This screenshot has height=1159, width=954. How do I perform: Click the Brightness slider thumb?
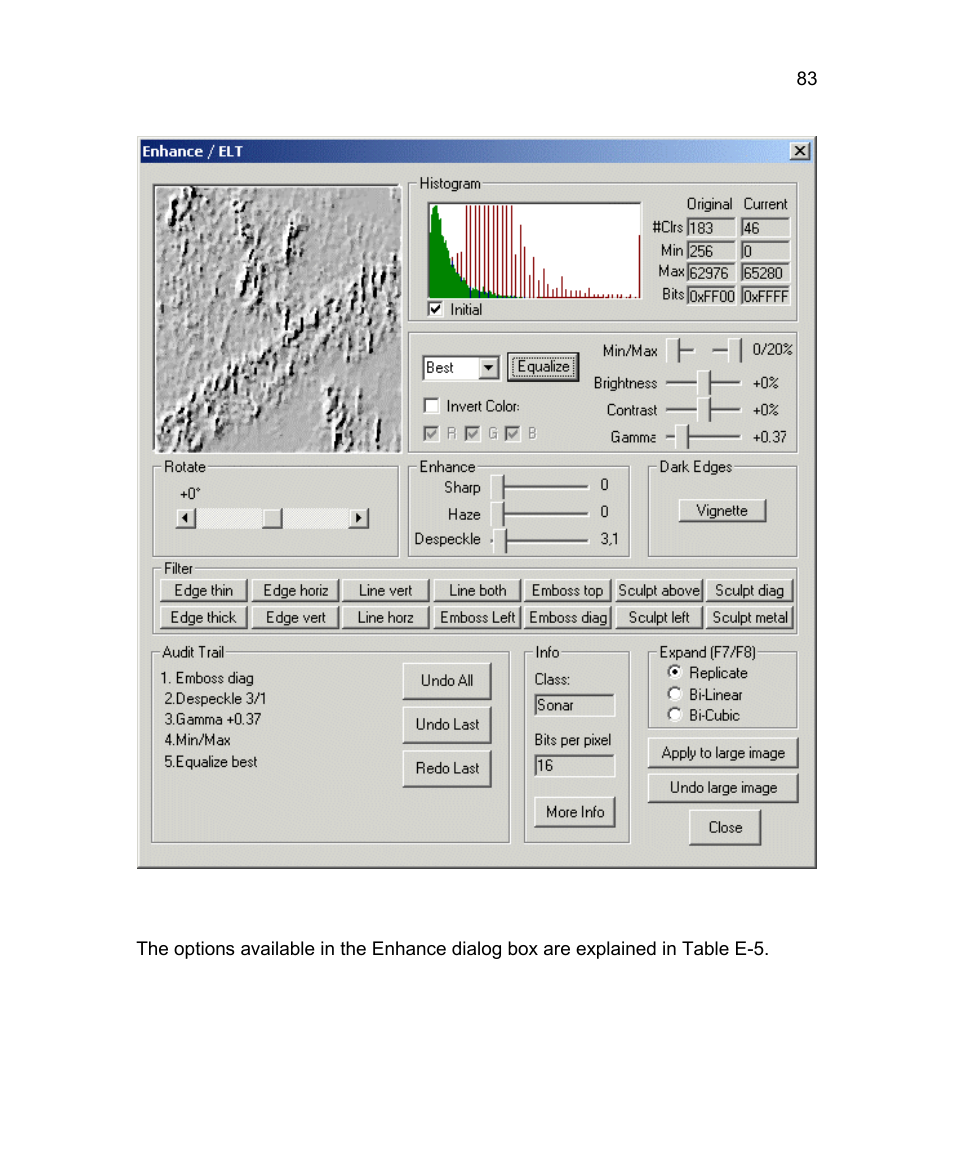(x=703, y=383)
